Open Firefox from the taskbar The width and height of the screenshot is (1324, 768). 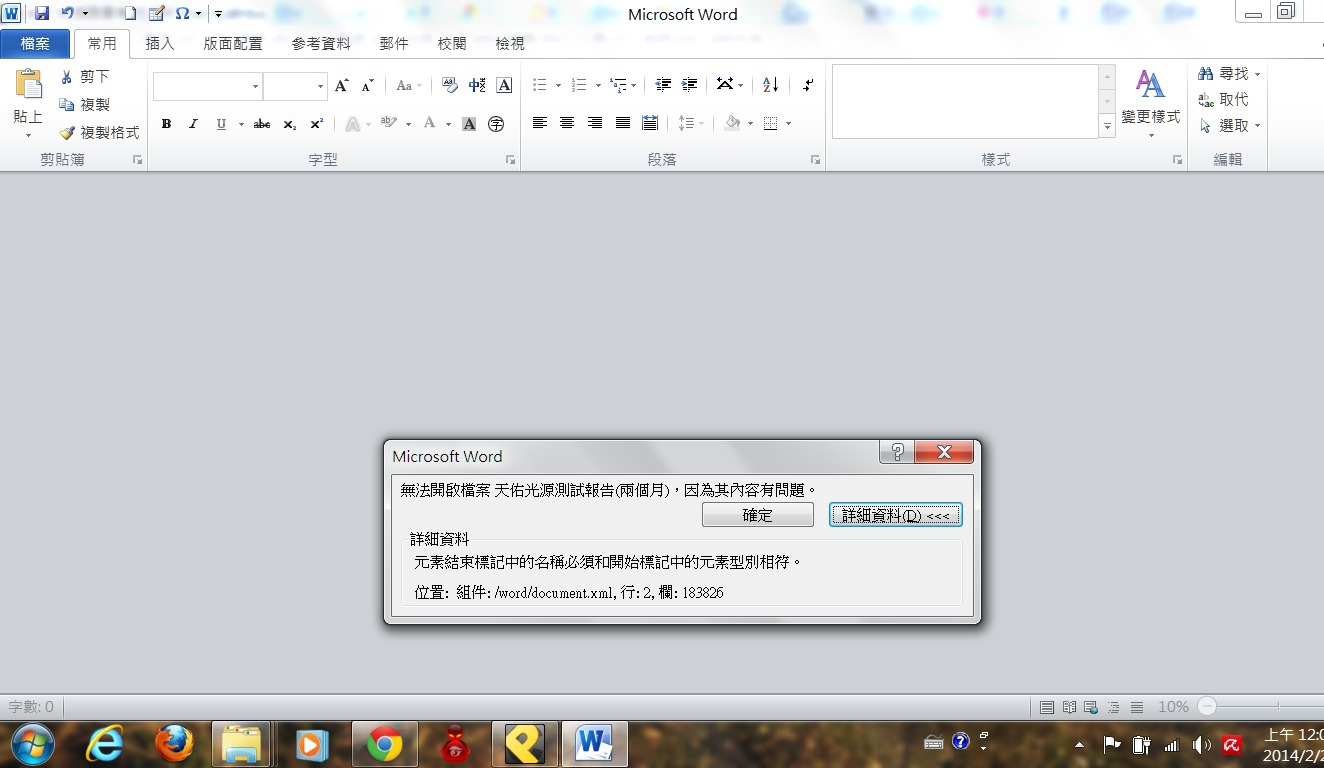[174, 744]
